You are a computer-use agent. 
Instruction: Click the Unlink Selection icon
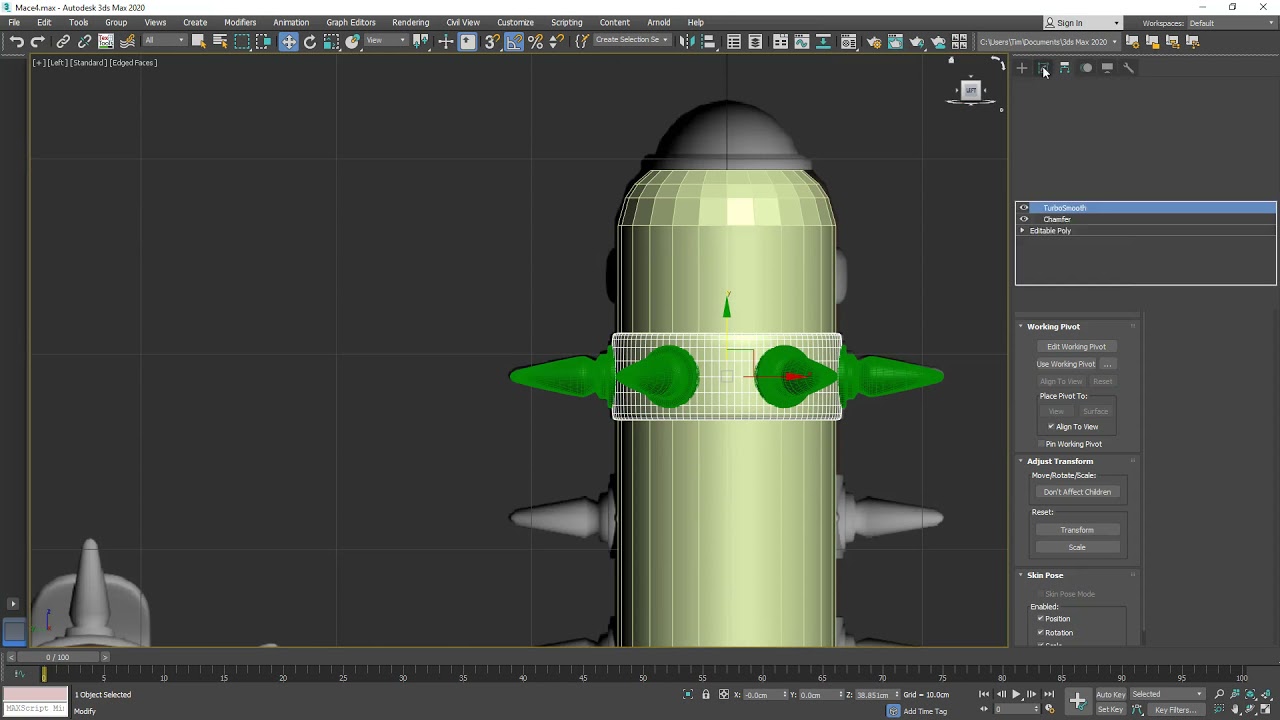coord(84,41)
